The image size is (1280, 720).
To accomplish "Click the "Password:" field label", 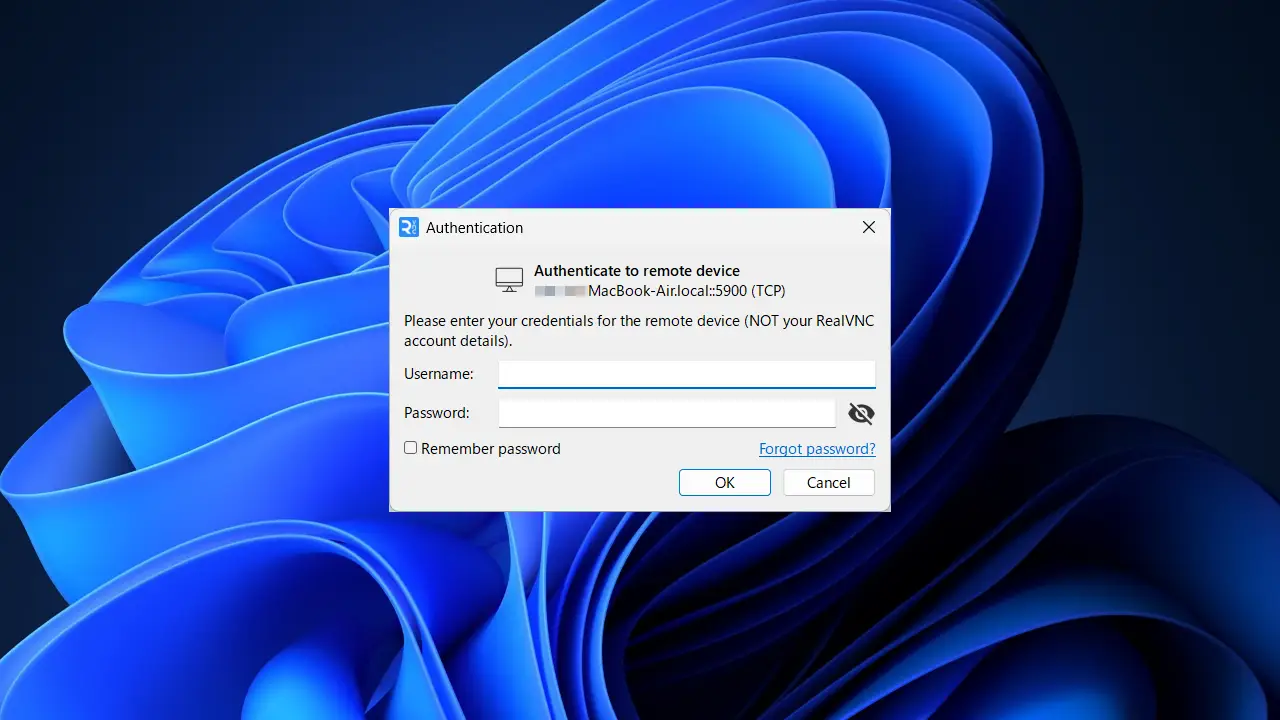I will (x=436, y=413).
